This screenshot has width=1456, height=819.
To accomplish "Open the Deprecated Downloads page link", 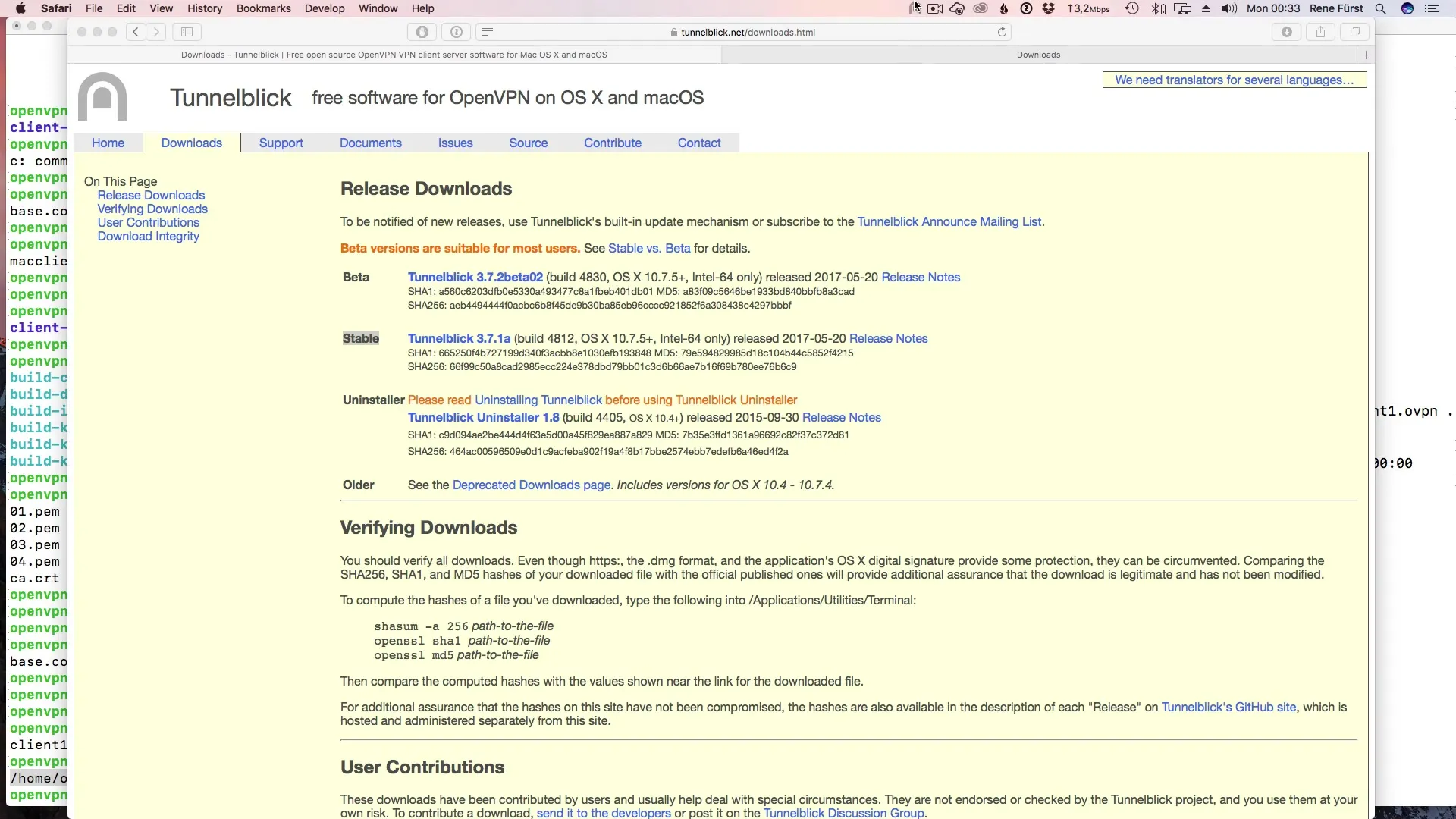I will point(532,485).
